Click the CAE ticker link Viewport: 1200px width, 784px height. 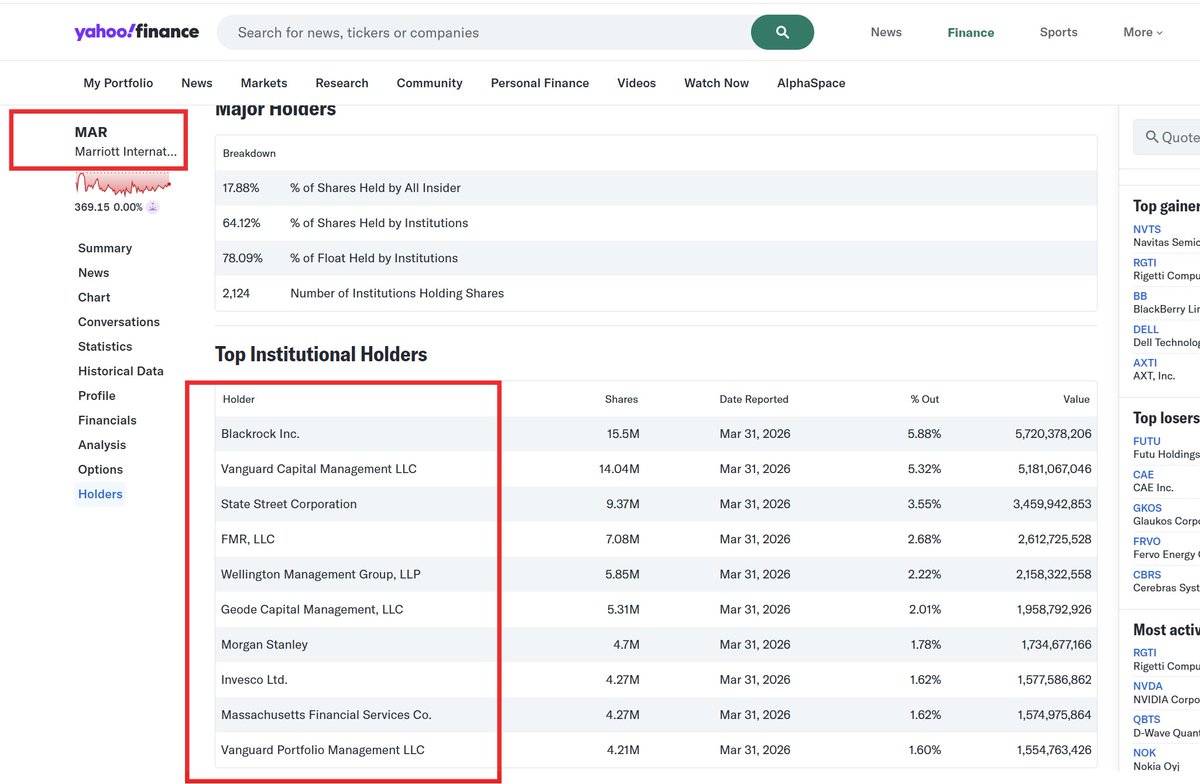click(1143, 475)
